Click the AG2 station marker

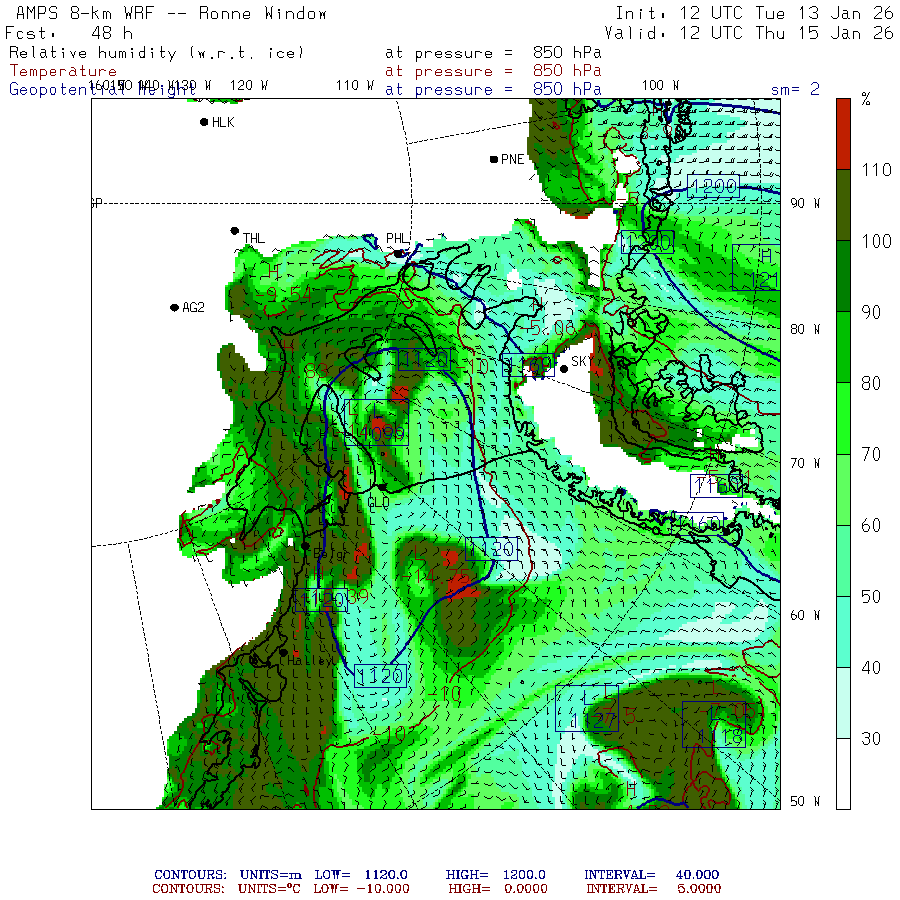tap(174, 308)
